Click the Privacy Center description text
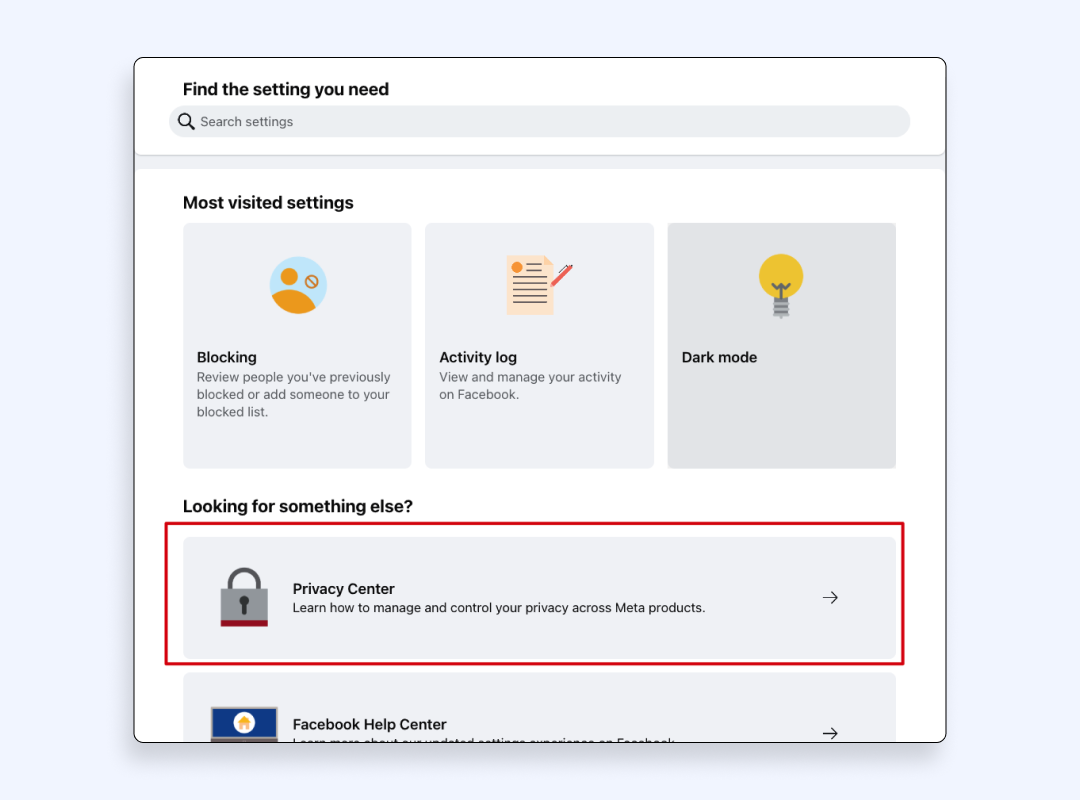1080x800 pixels. pos(498,608)
